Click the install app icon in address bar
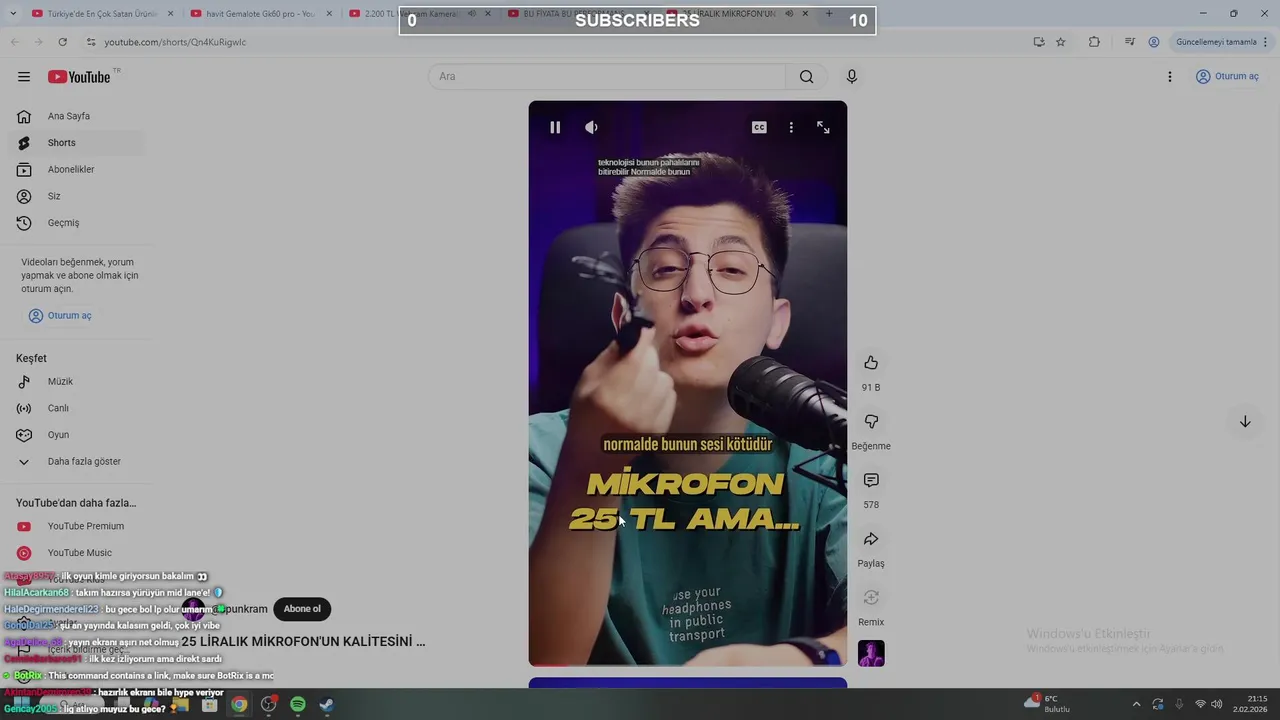The height and width of the screenshot is (720, 1280). coord(1038,42)
